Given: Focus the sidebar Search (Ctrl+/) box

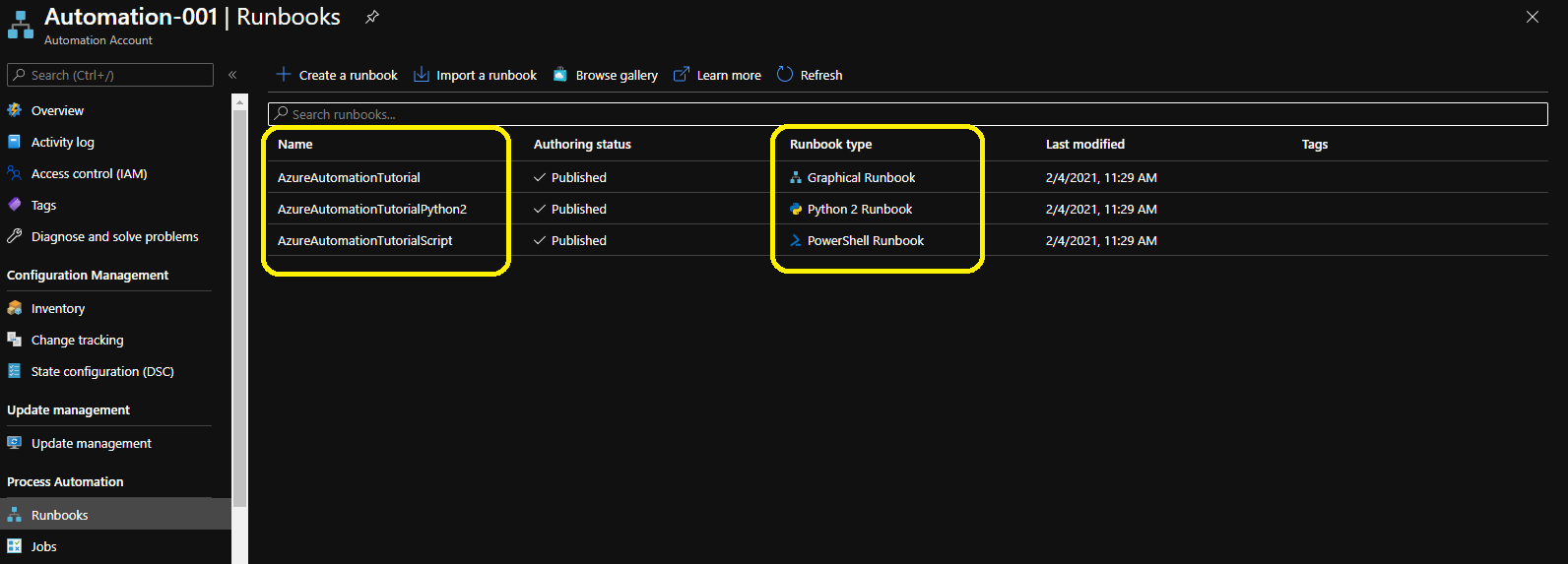Looking at the screenshot, I should click(x=110, y=75).
